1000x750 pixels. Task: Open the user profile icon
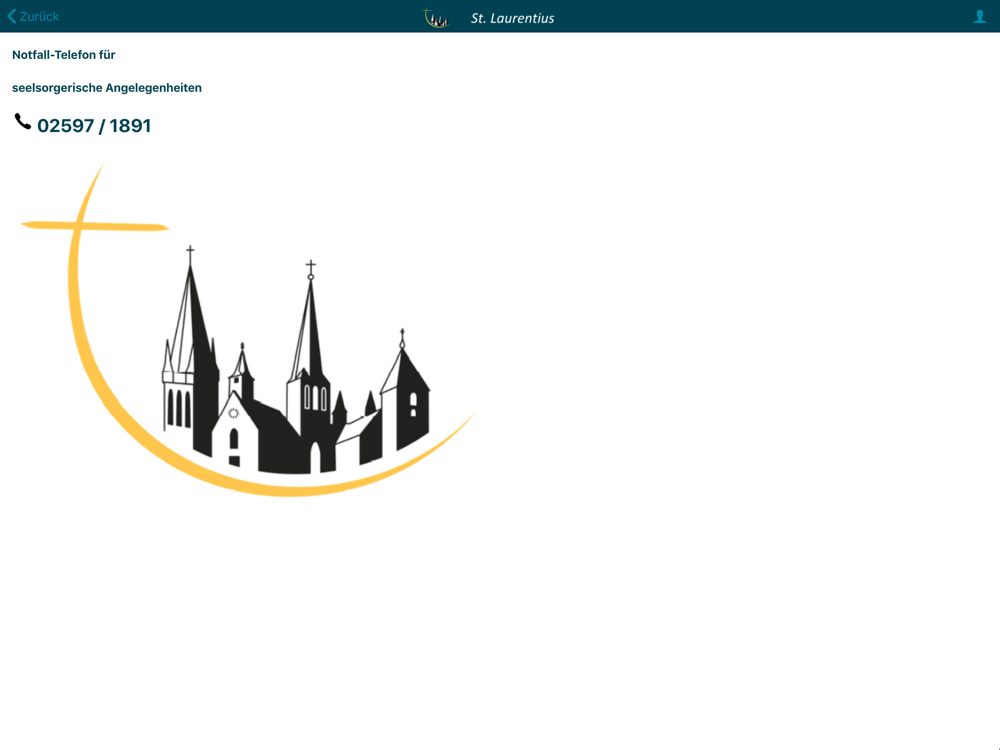tap(980, 17)
